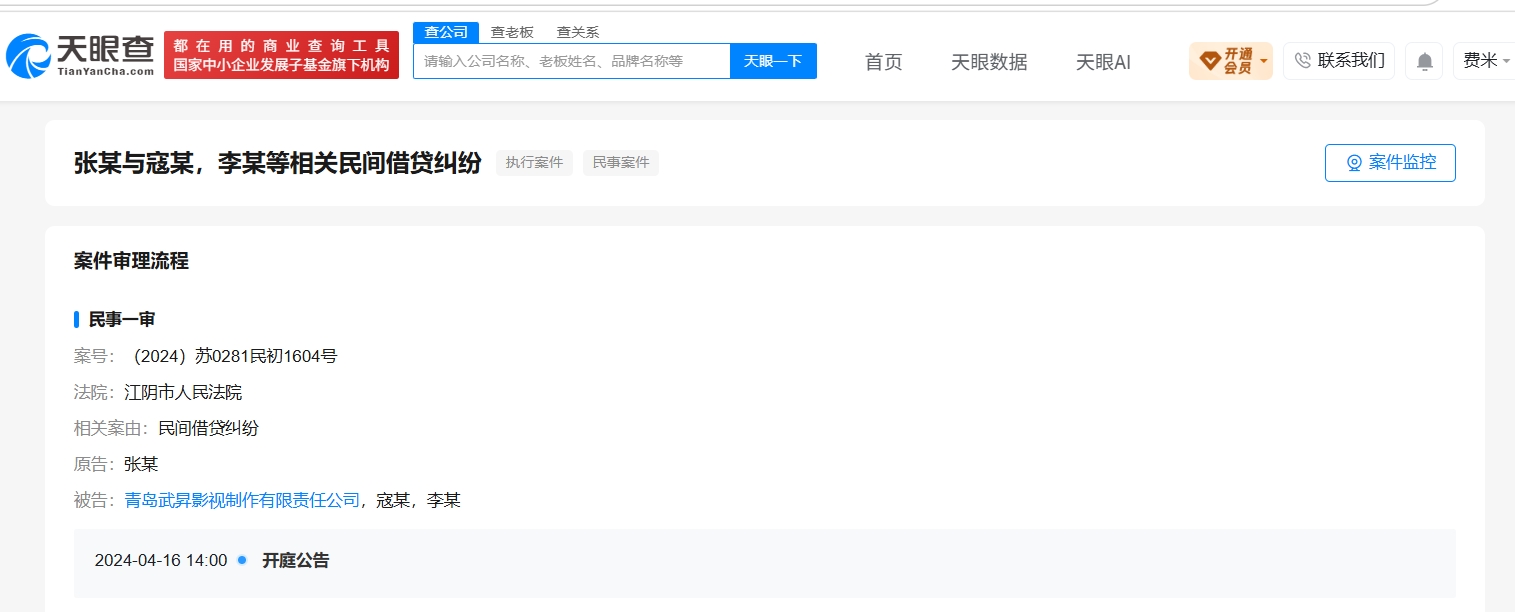Focus the company name search input

point(572,61)
